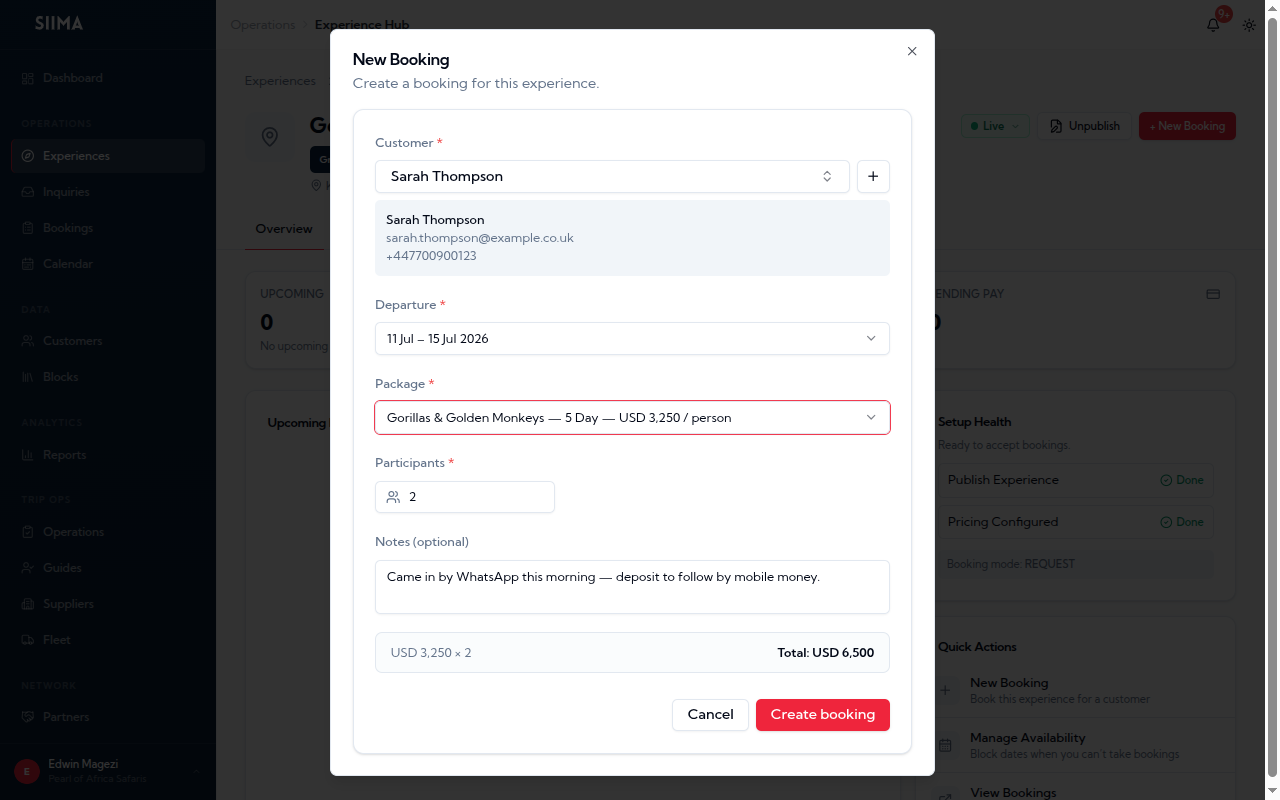Image resolution: width=1280 pixels, height=800 pixels.
Task: Open Fleet in the sidebar
Action: (108, 640)
